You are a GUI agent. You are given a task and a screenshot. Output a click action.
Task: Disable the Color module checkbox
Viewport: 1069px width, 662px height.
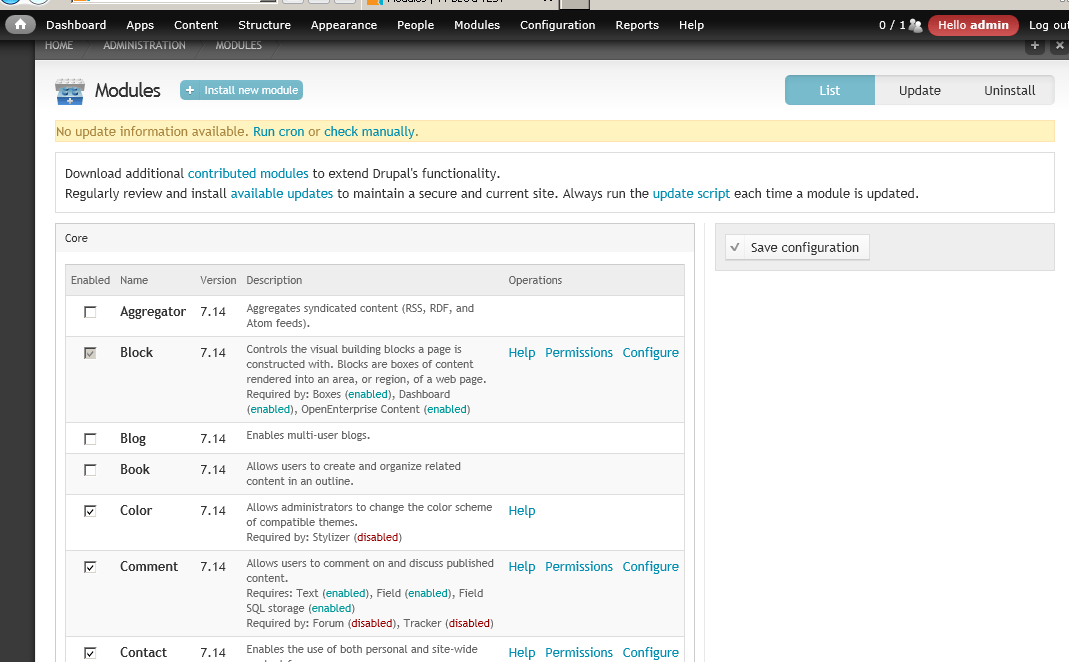(x=90, y=511)
